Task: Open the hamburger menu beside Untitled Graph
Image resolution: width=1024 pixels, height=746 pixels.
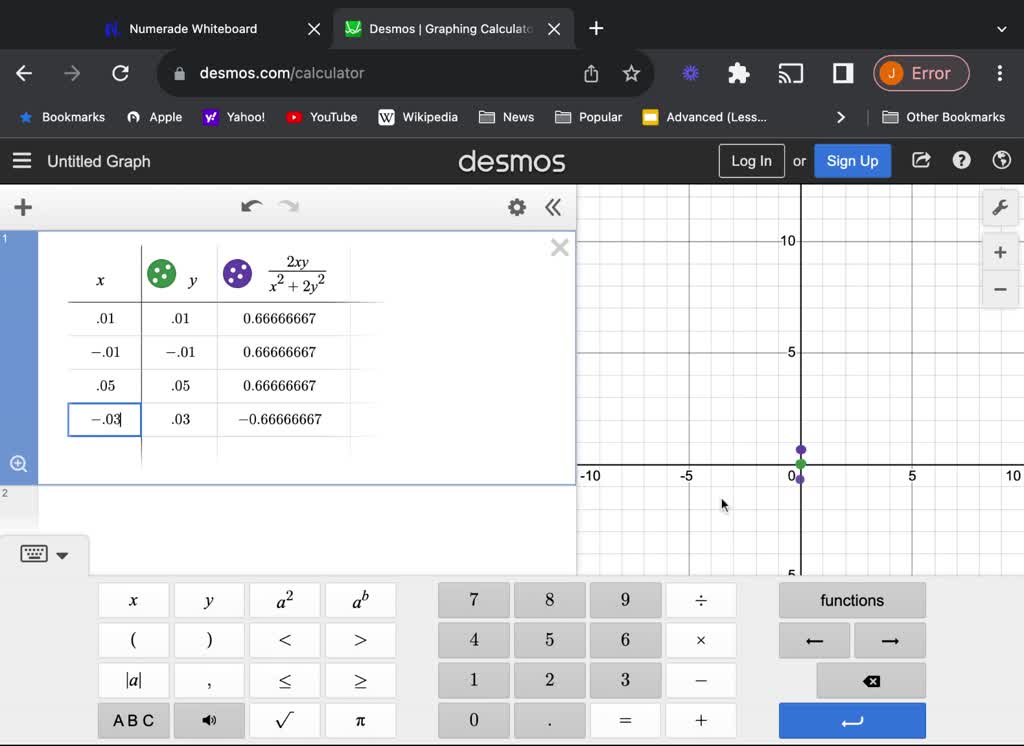Action: [x=22, y=161]
